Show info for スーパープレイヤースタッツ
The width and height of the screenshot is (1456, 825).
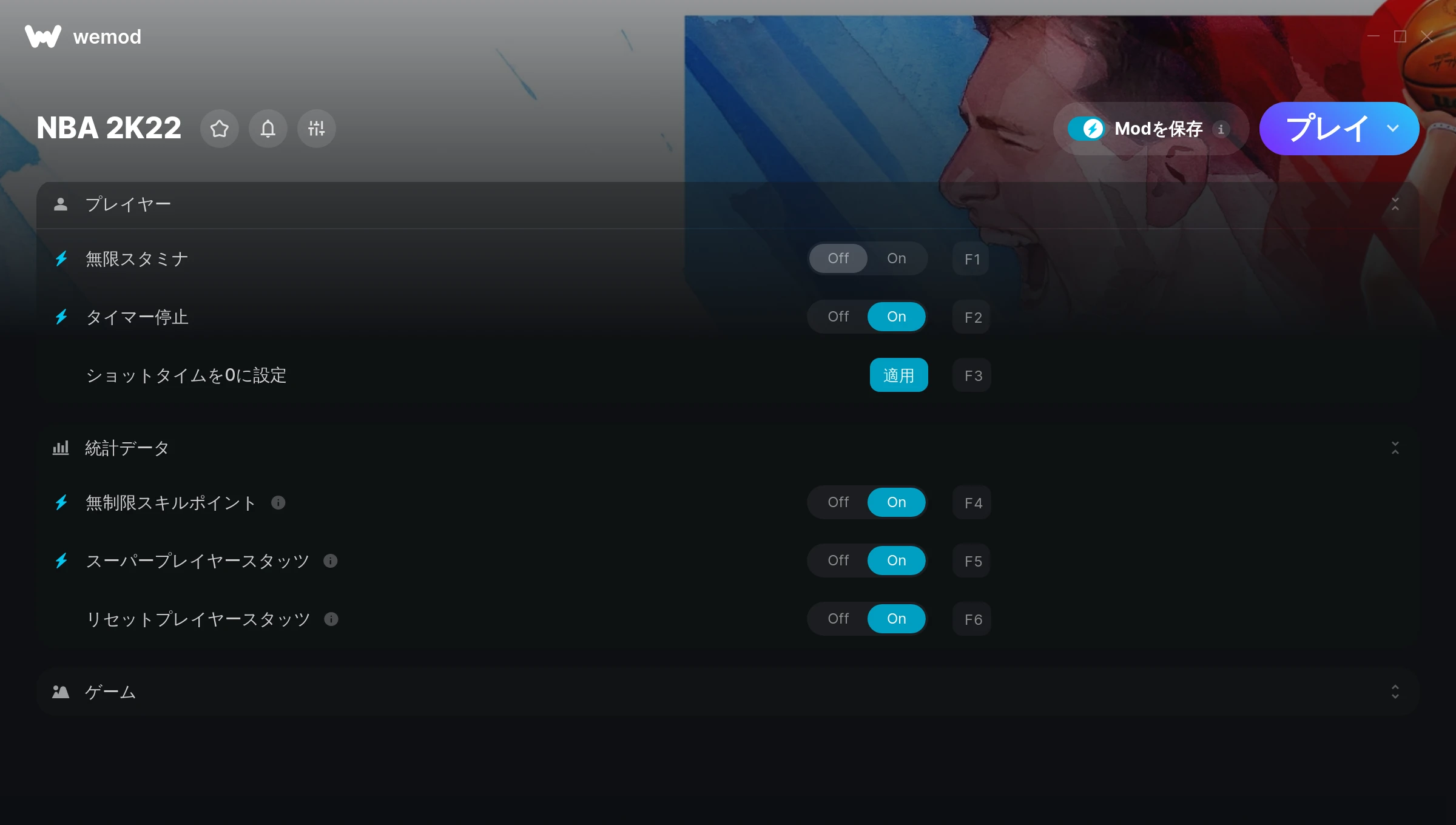coord(331,561)
